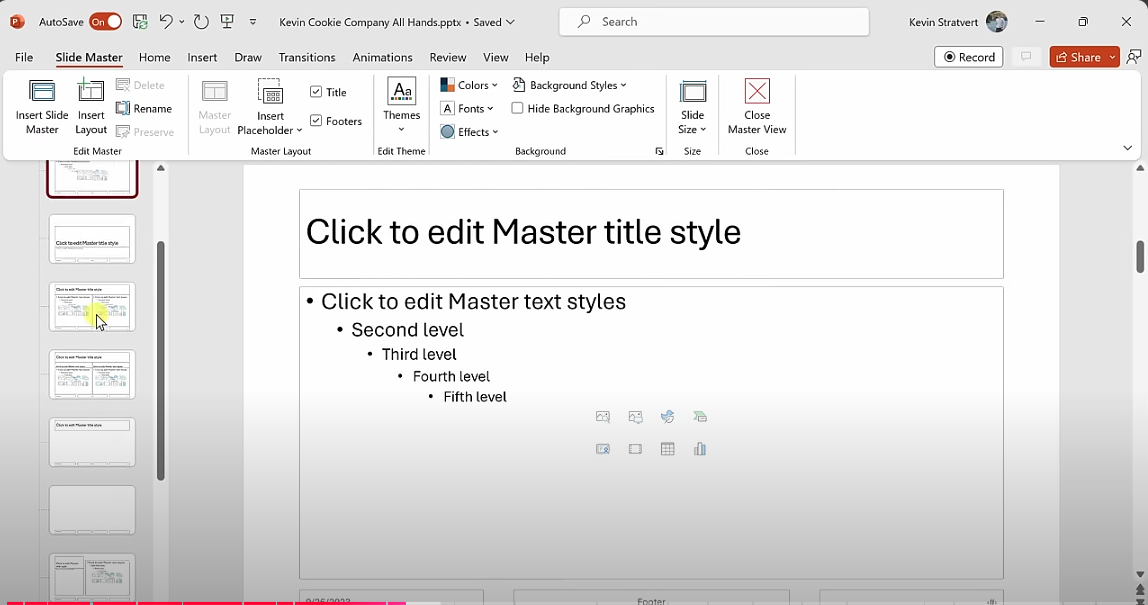
Task: Collapse the ribbon with the chevron
Action: [x=1128, y=148]
